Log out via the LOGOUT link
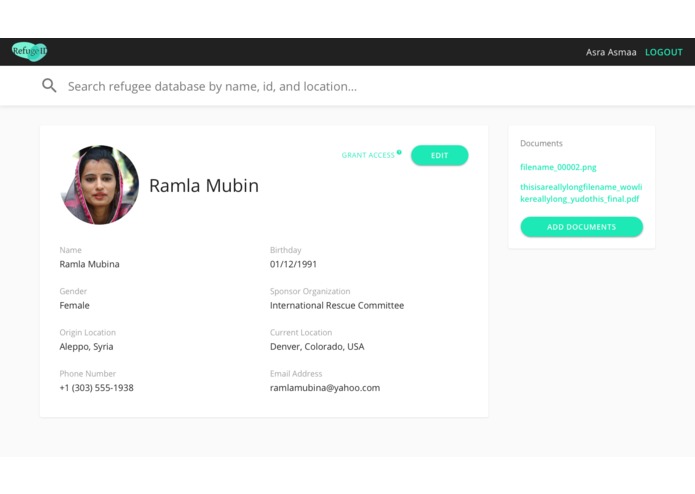 (664, 52)
